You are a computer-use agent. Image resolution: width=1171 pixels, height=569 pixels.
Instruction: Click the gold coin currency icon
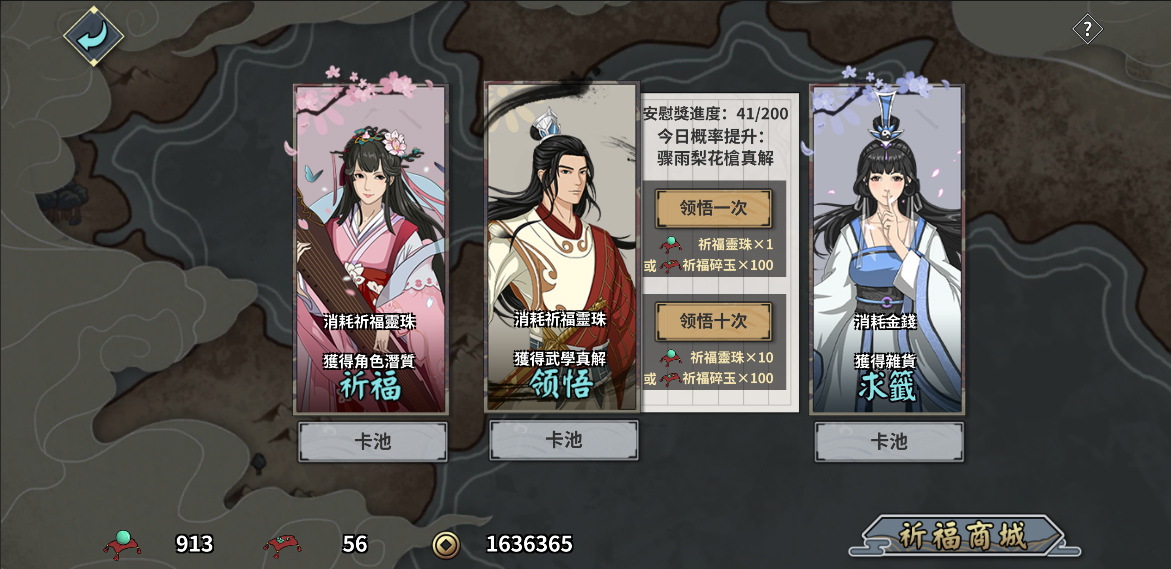pos(446,544)
